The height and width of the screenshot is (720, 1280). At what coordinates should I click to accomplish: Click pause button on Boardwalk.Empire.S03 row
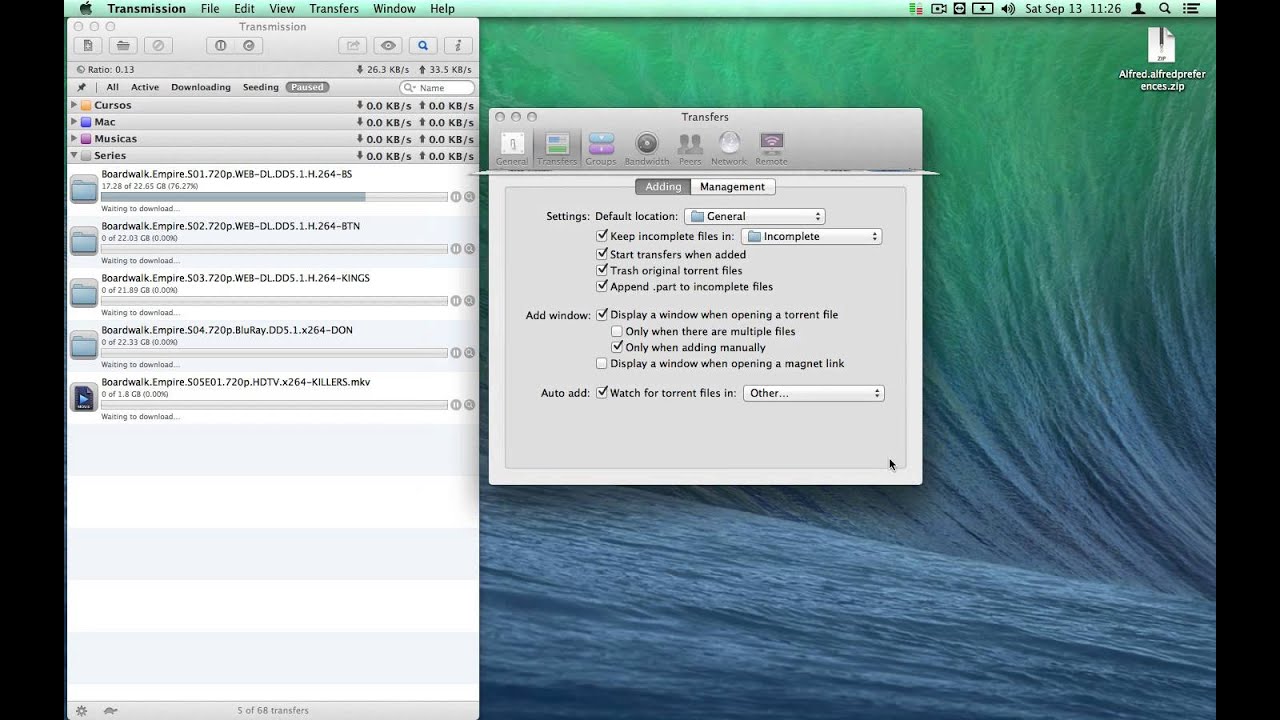tap(456, 301)
